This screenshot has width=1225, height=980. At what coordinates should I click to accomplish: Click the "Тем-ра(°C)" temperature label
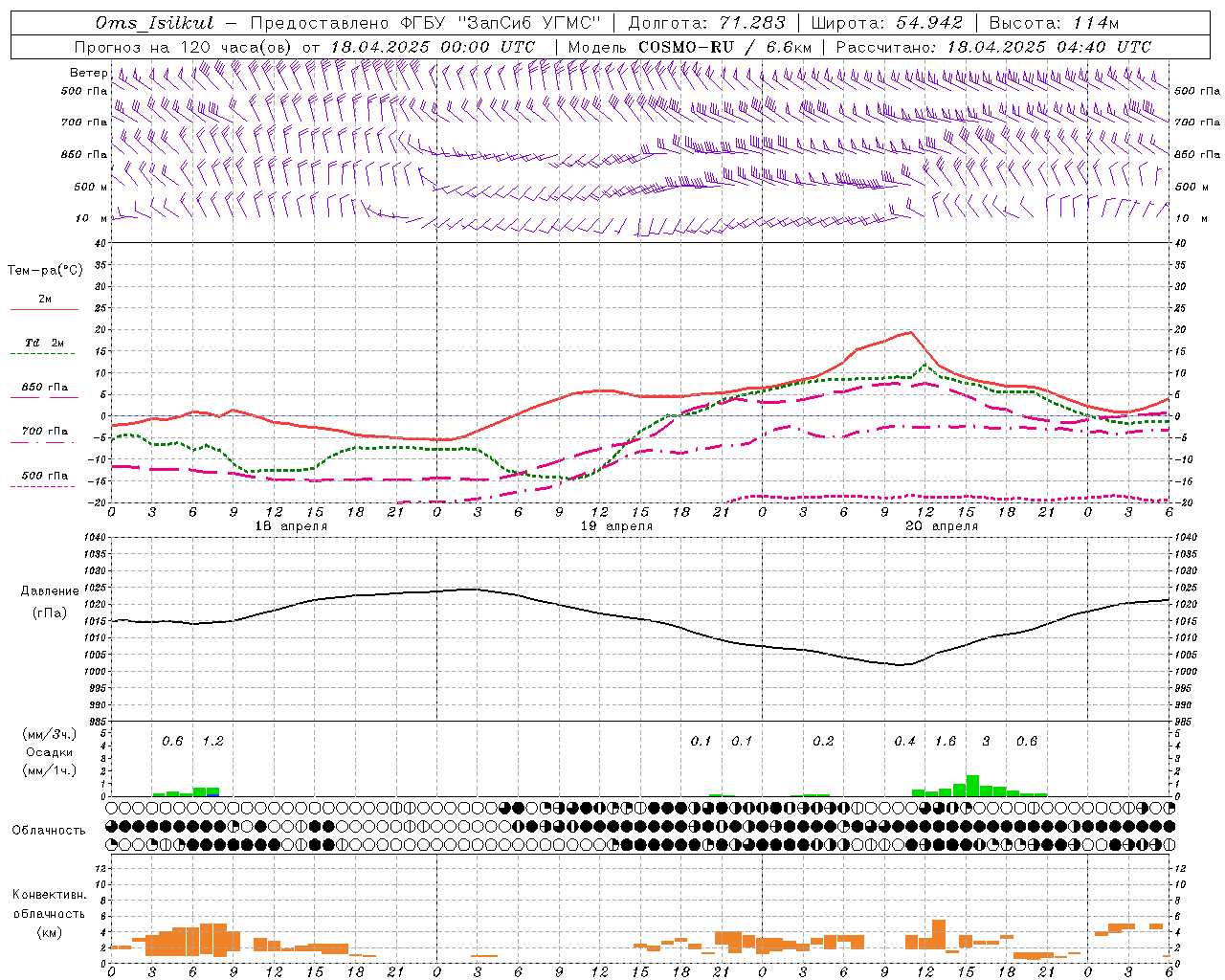coord(45,271)
